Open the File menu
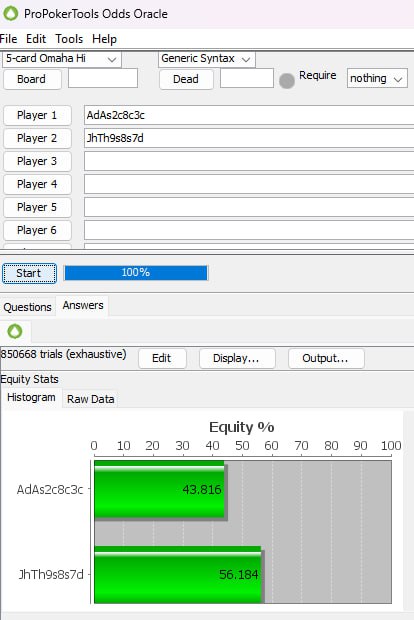This screenshot has height=620, width=414. click(8, 39)
